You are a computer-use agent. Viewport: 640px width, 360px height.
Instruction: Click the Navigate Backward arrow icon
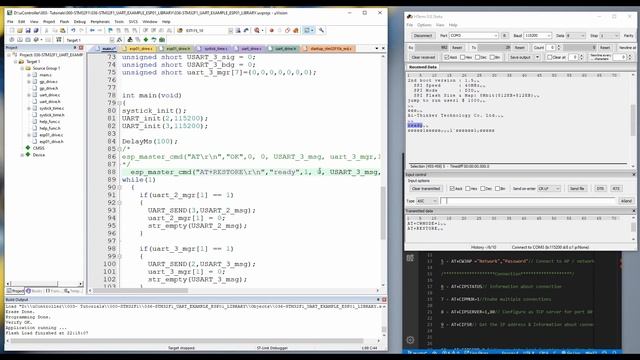92,30
